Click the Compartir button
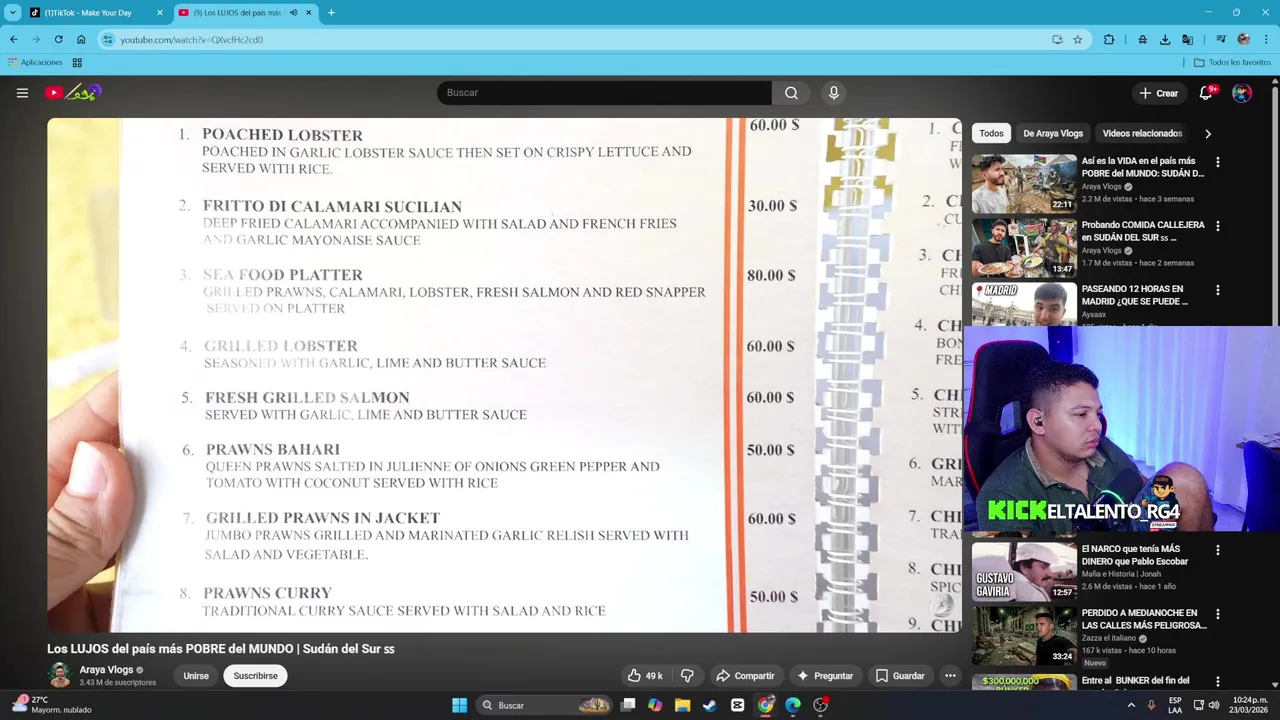Image resolution: width=1280 pixels, height=720 pixels. click(745, 676)
